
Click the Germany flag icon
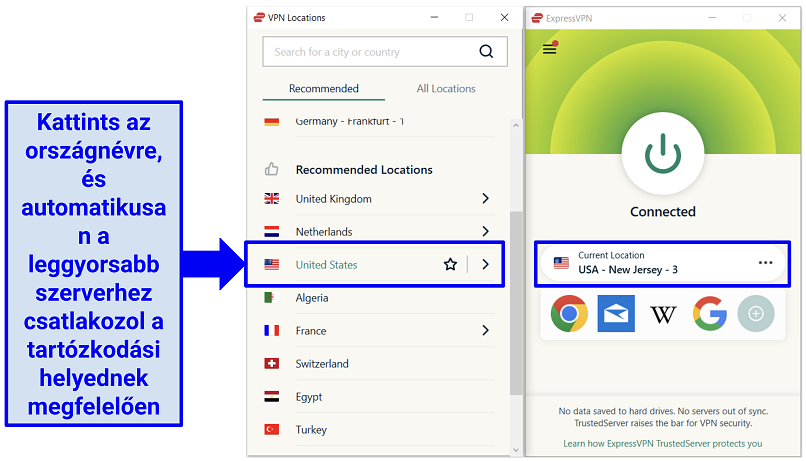271,122
